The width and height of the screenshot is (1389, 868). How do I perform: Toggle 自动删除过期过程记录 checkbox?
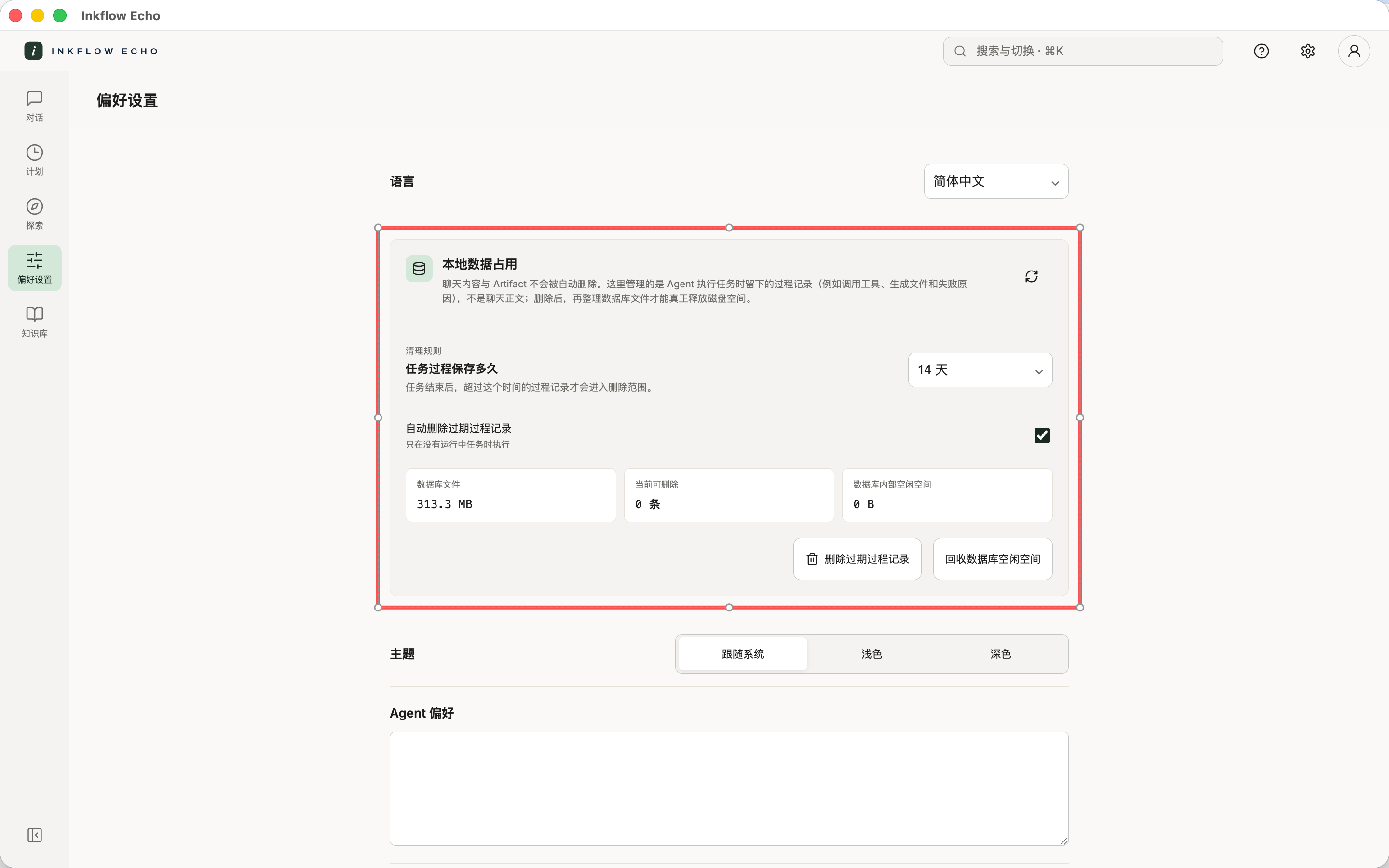coord(1042,436)
